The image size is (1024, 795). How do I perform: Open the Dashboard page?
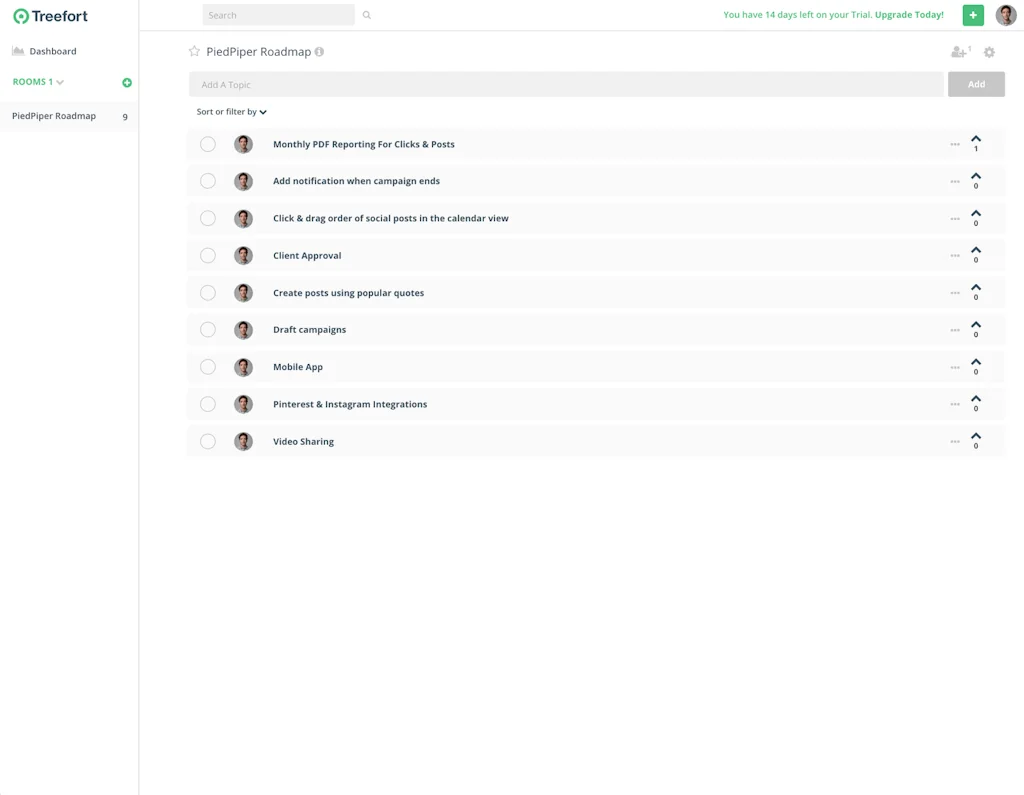click(52, 51)
